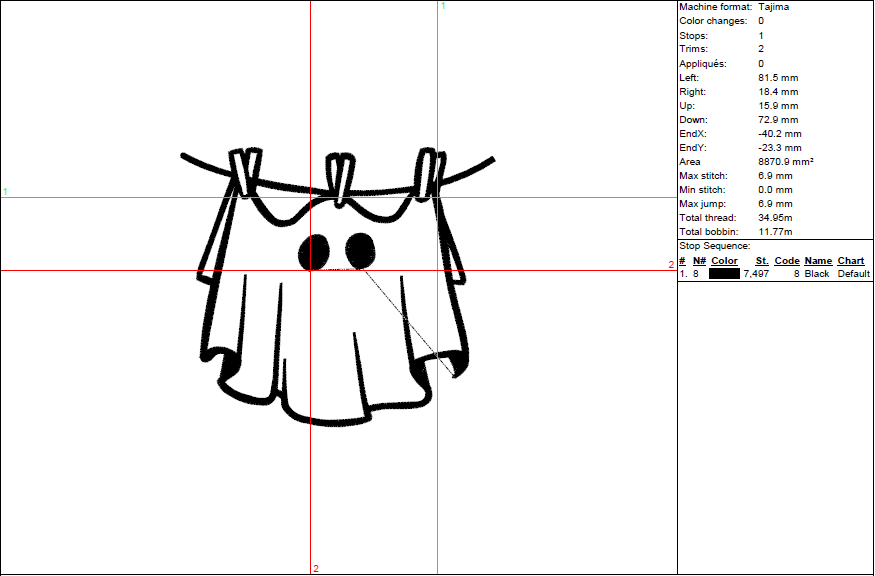This screenshot has height=576, width=875.
Task: Click the Code column header
Action: tap(787, 261)
